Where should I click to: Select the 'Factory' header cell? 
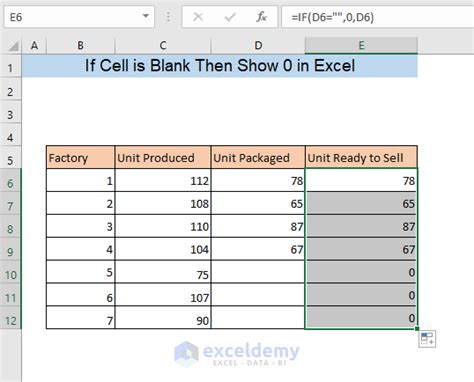point(80,157)
